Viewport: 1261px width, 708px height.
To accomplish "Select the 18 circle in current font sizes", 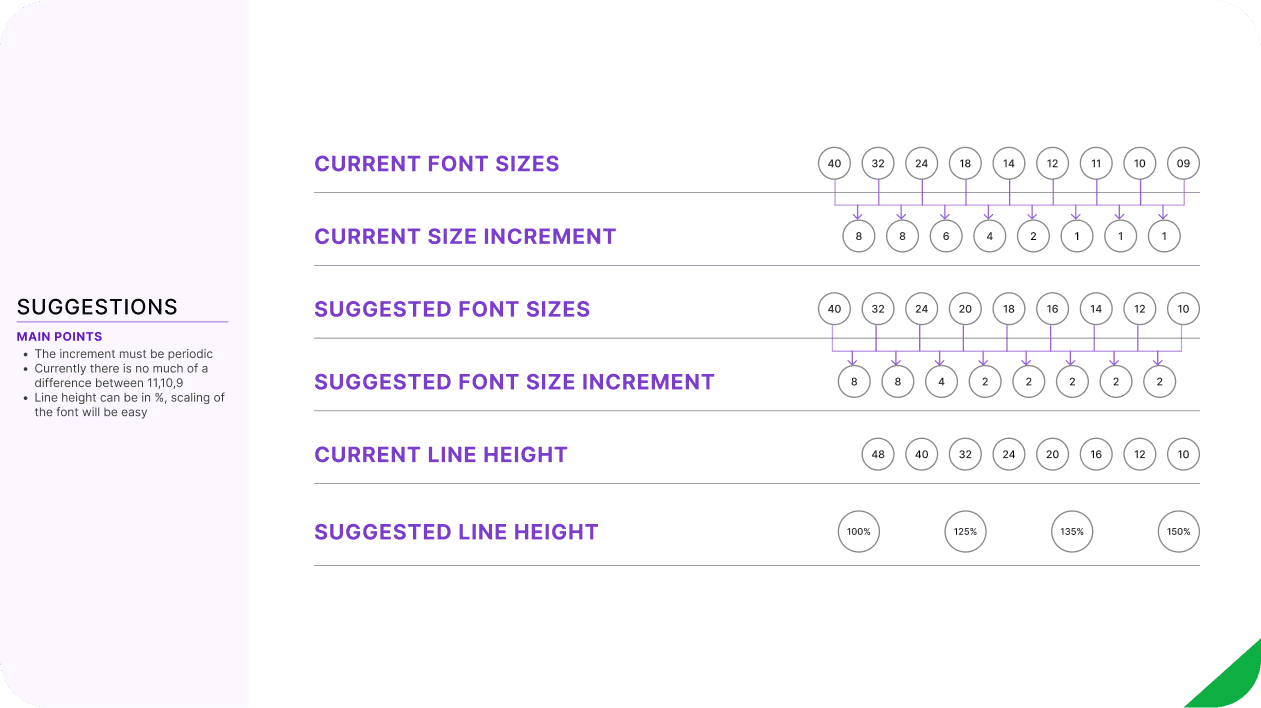I will (x=965, y=164).
